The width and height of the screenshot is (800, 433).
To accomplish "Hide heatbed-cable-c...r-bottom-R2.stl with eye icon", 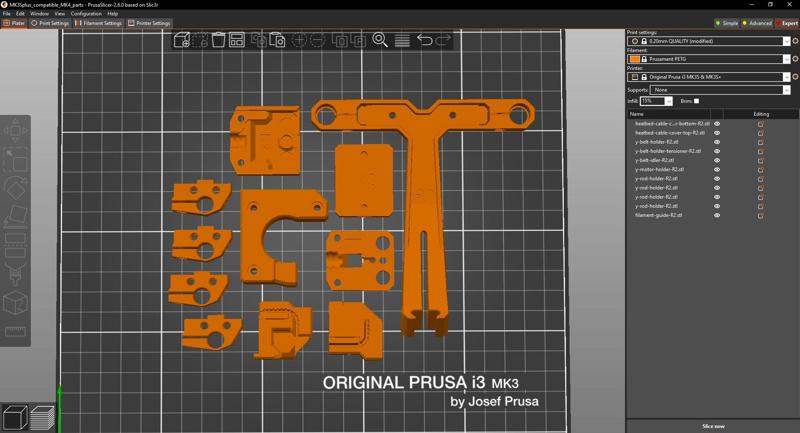I will pyautogui.click(x=717, y=123).
